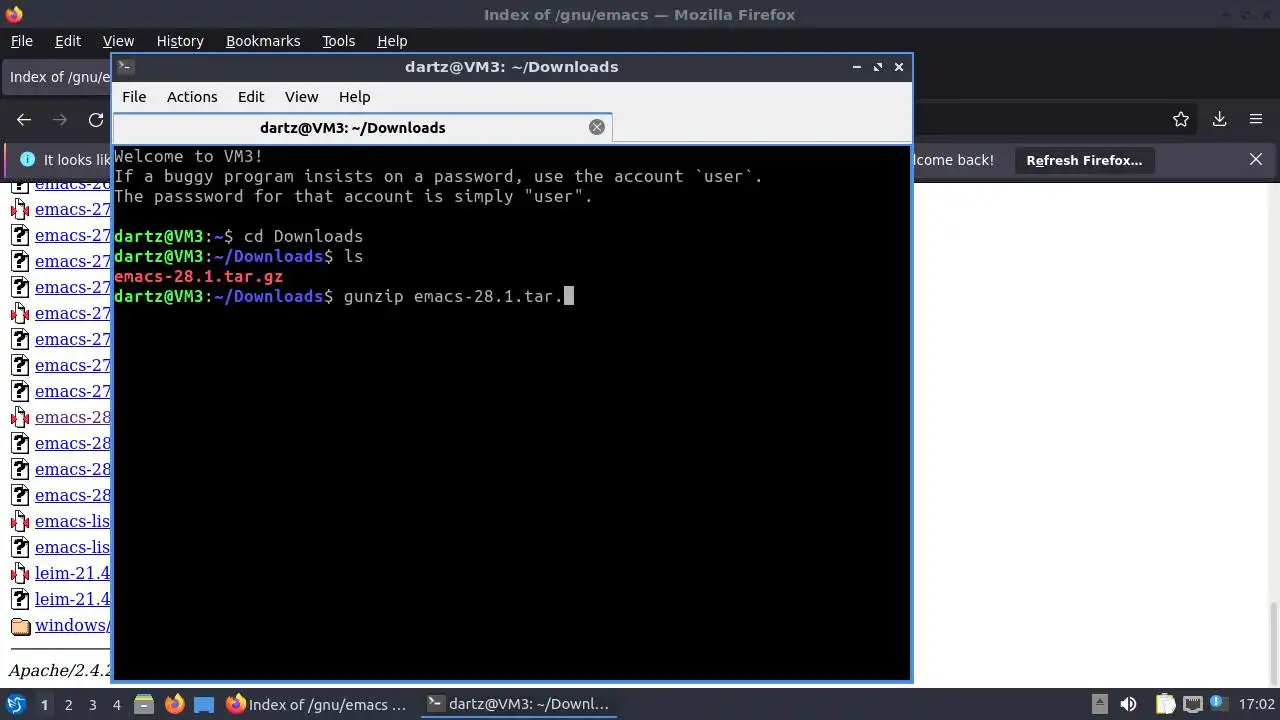Viewport: 1280px width, 720px height.
Task: Open the Firefox Bookmarks menu
Action: pyautogui.click(x=263, y=41)
